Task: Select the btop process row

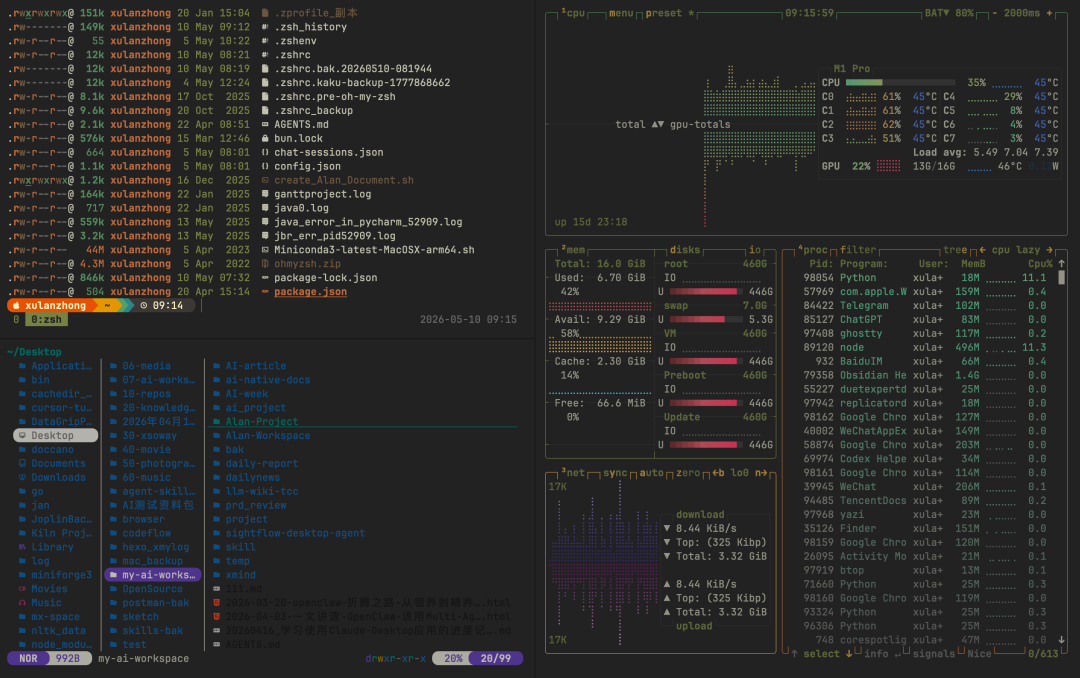Action: (924, 570)
